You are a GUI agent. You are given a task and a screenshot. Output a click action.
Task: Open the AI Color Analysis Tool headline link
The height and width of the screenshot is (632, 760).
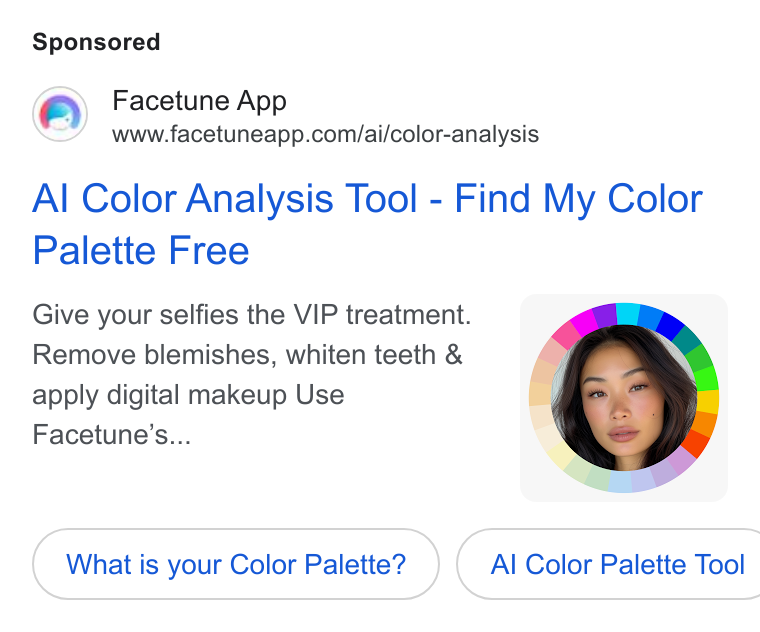click(x=367, y=224)
